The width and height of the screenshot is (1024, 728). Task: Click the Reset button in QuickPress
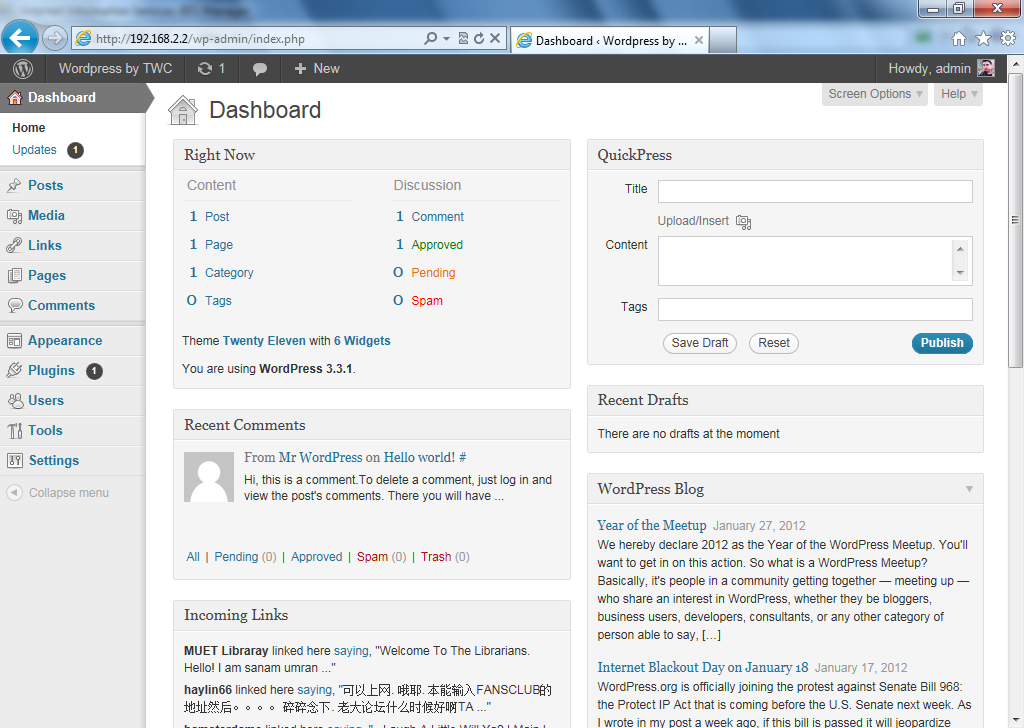[x=773, y=343]
